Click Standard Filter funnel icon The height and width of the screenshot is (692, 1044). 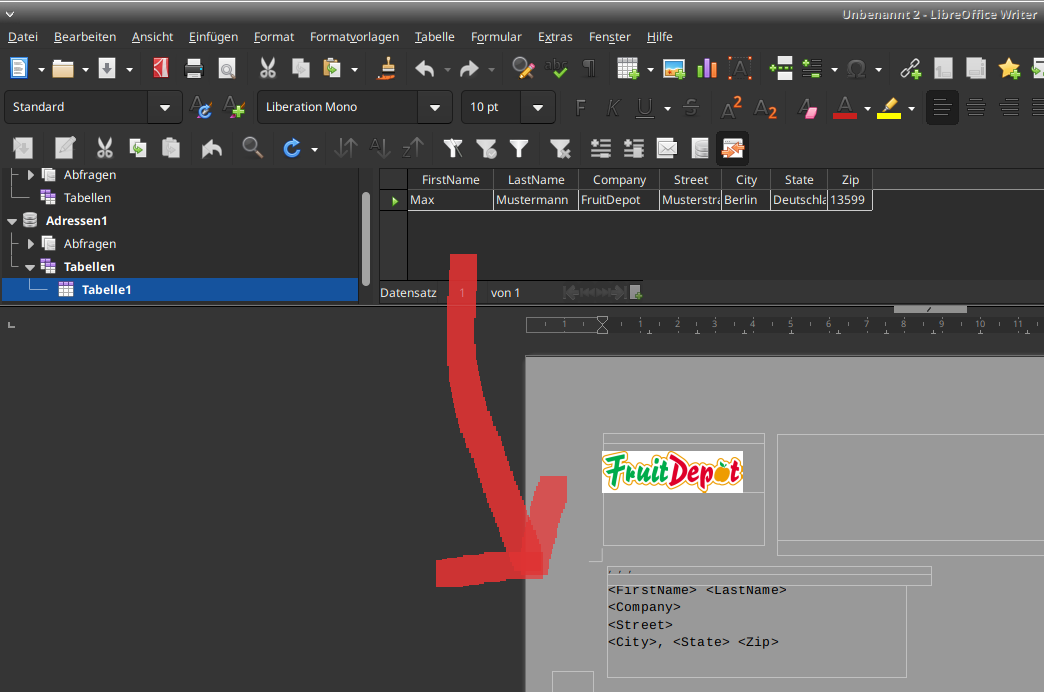click(519, 148)
